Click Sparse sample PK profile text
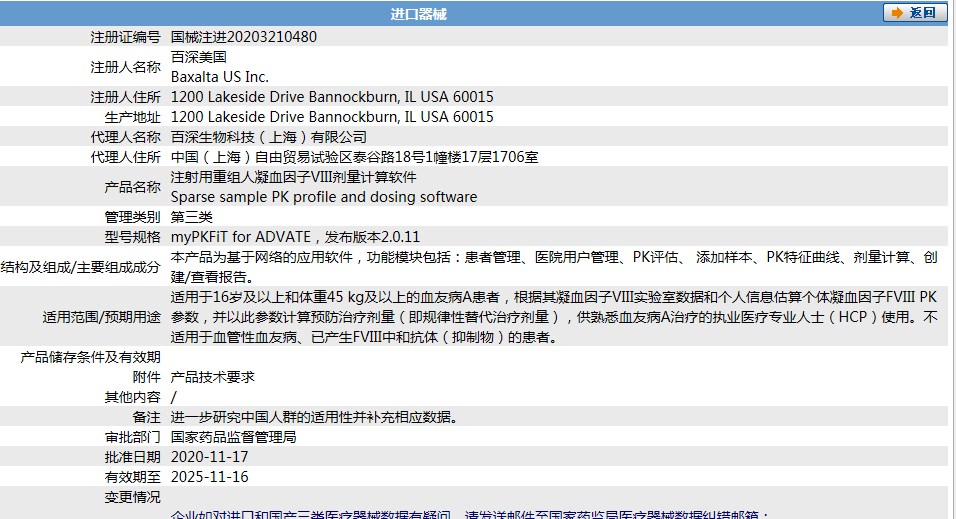The height and width of the screenshot is (519, 956). click(x=324, y=197)
